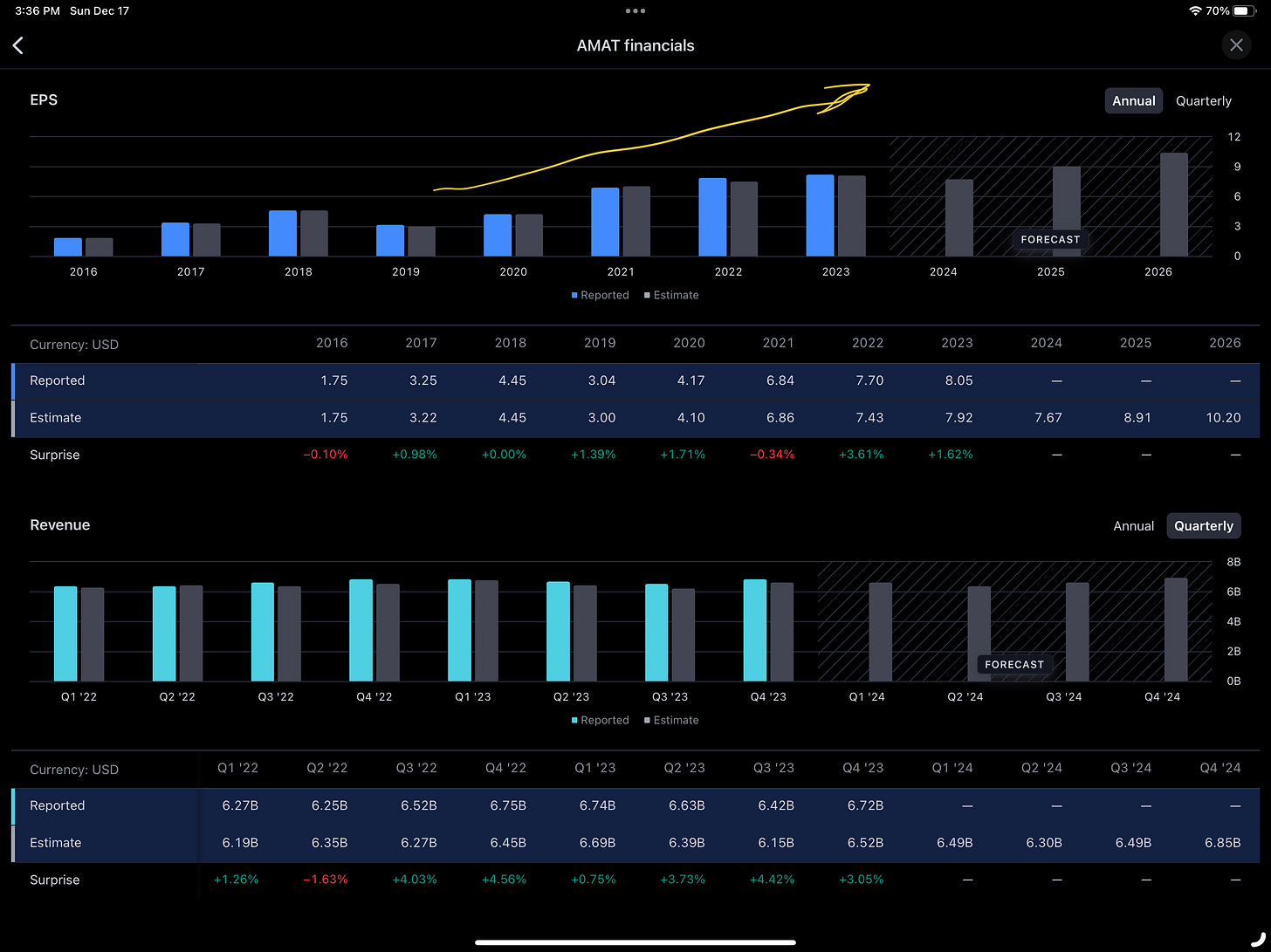Click the 2026 column header in EPS table
This screenshot has width=1271, height=952.
(1225, 343)
